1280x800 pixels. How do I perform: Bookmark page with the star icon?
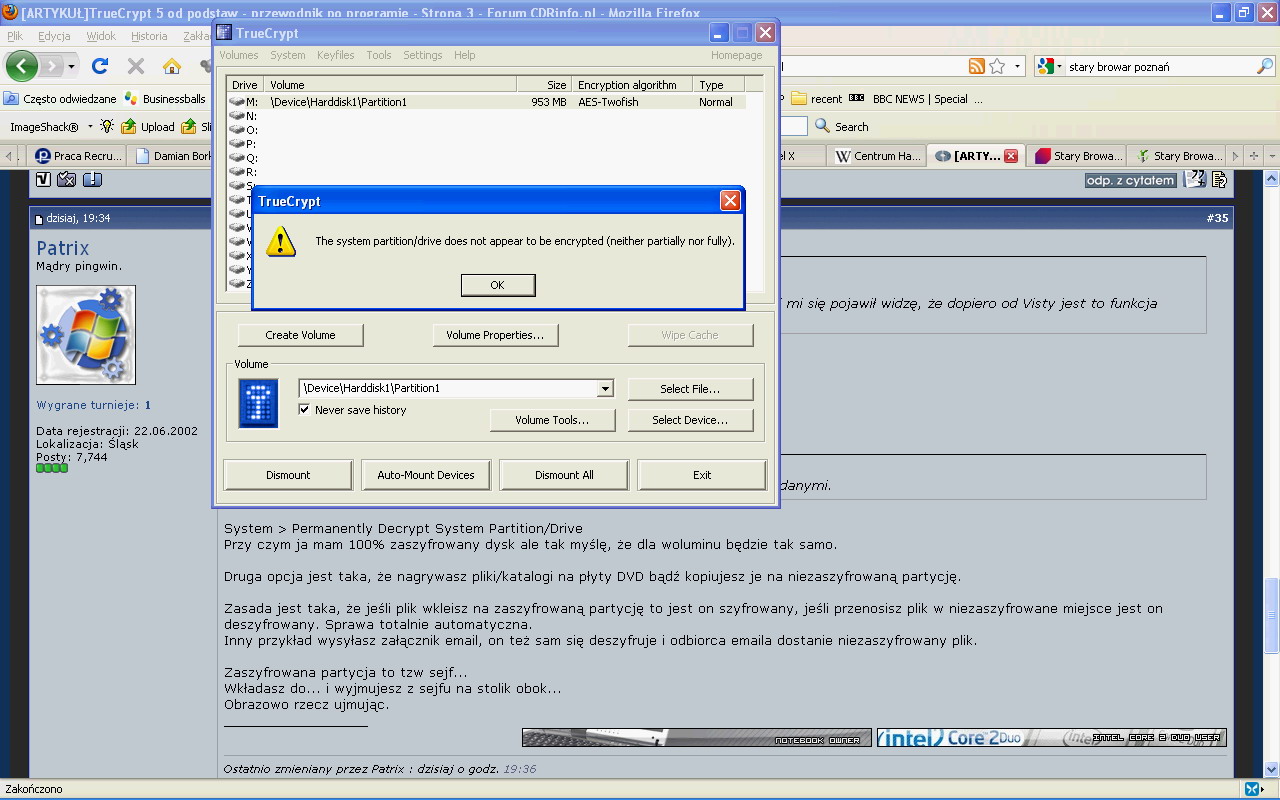tap(997, 67)
